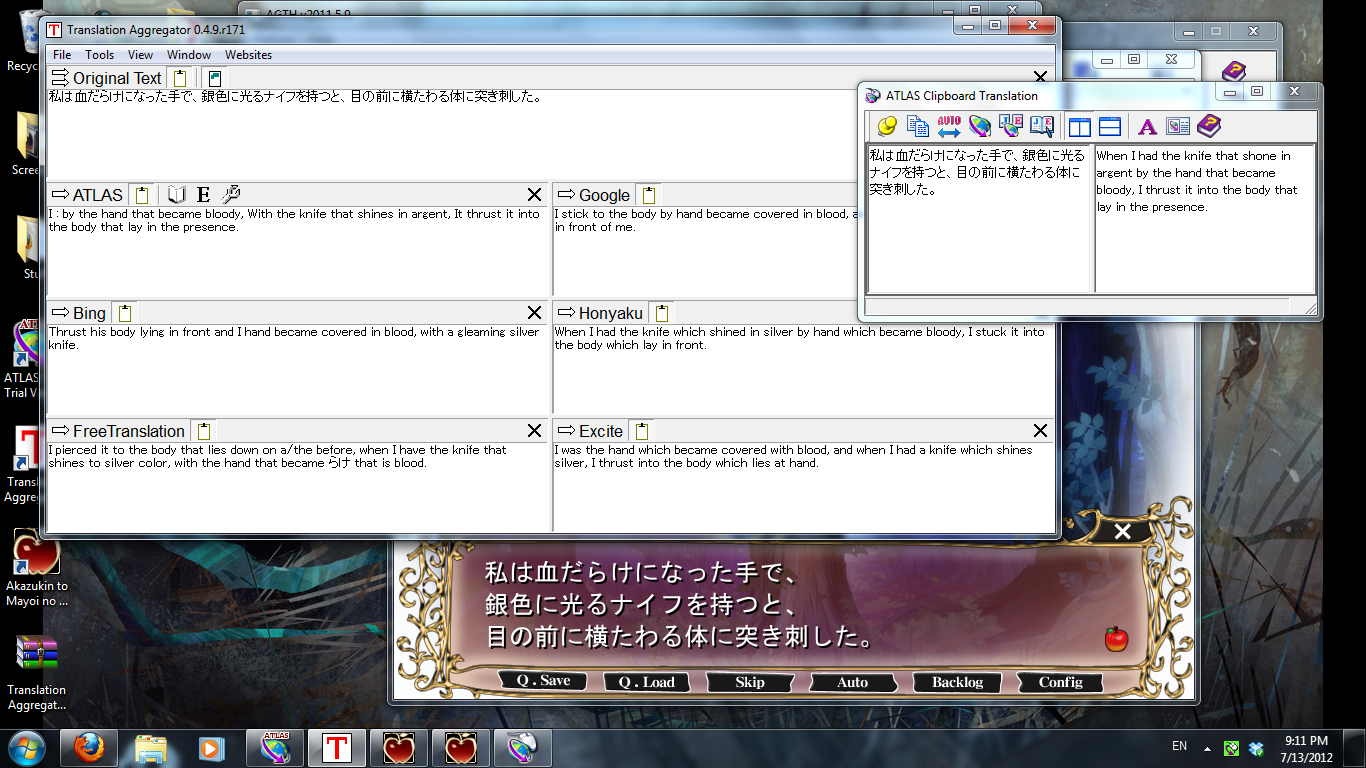This screenshot has height=768, width=1366.
Task: Show hidden system tray icons
Action: coord(1207,748)
